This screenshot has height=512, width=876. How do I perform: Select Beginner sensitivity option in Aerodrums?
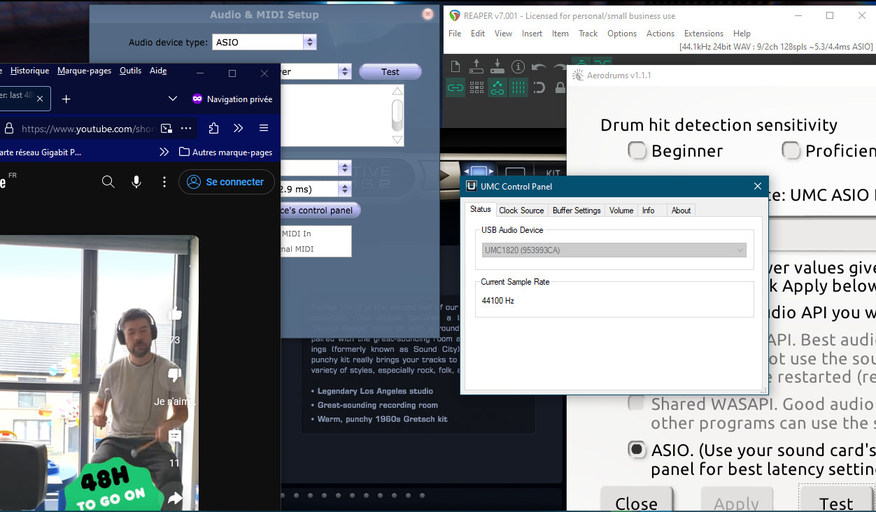tap(637, 150)
